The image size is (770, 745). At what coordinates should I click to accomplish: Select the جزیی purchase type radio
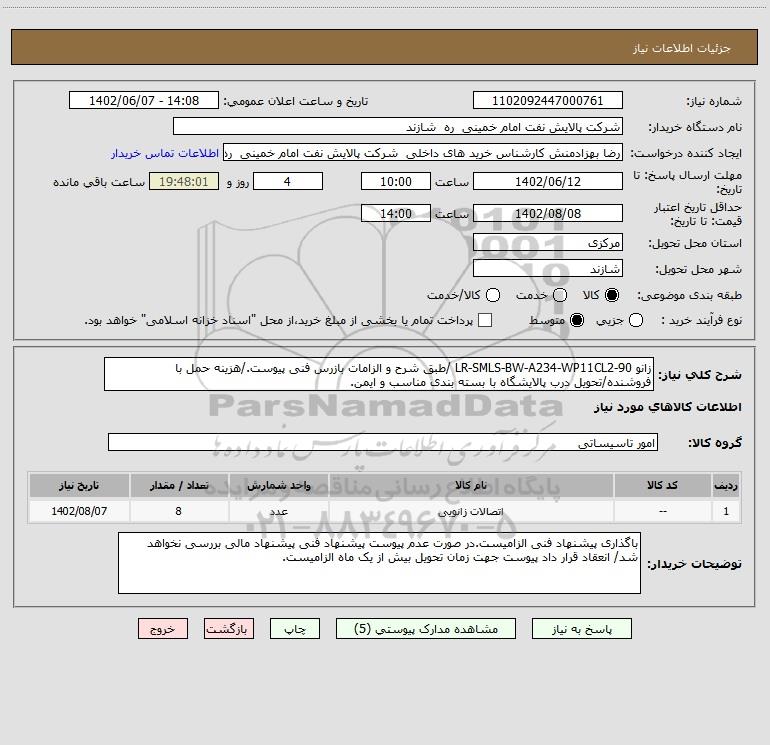tap(636, 320)
